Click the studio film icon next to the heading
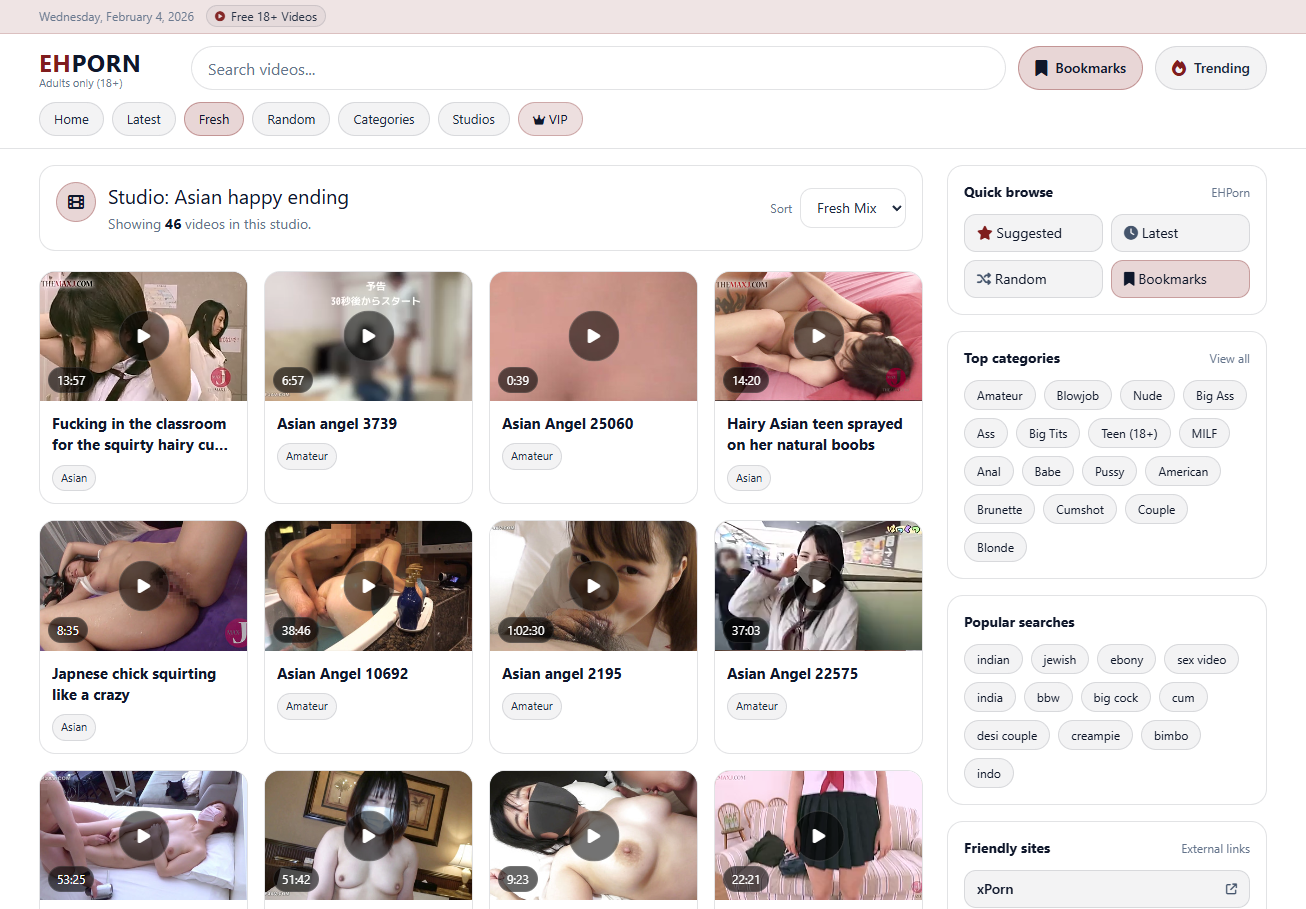 pos(76,202)
